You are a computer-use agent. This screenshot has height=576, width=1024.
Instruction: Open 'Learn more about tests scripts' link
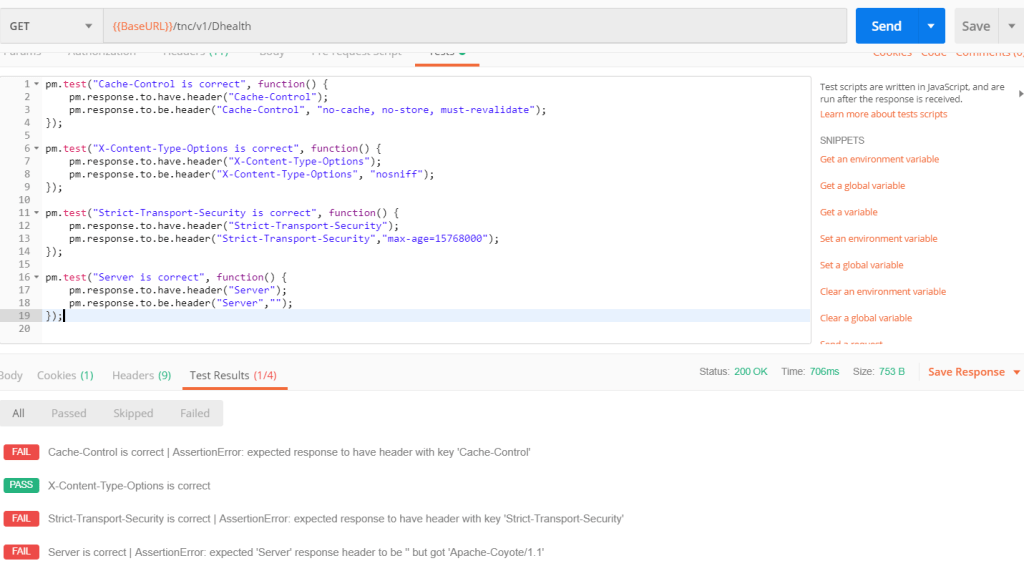click(x=883, y=114)
